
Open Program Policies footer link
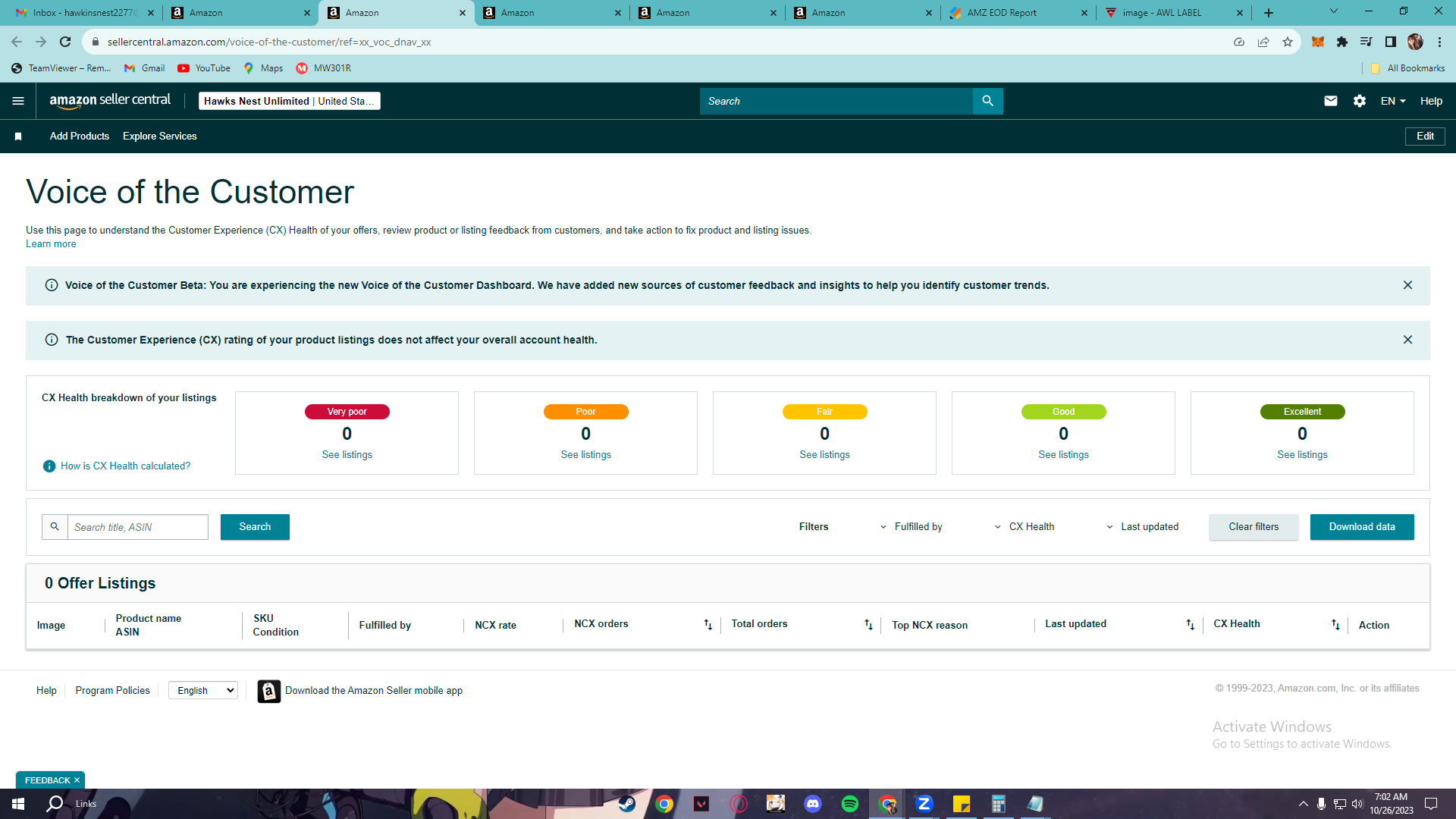(112, 691)
